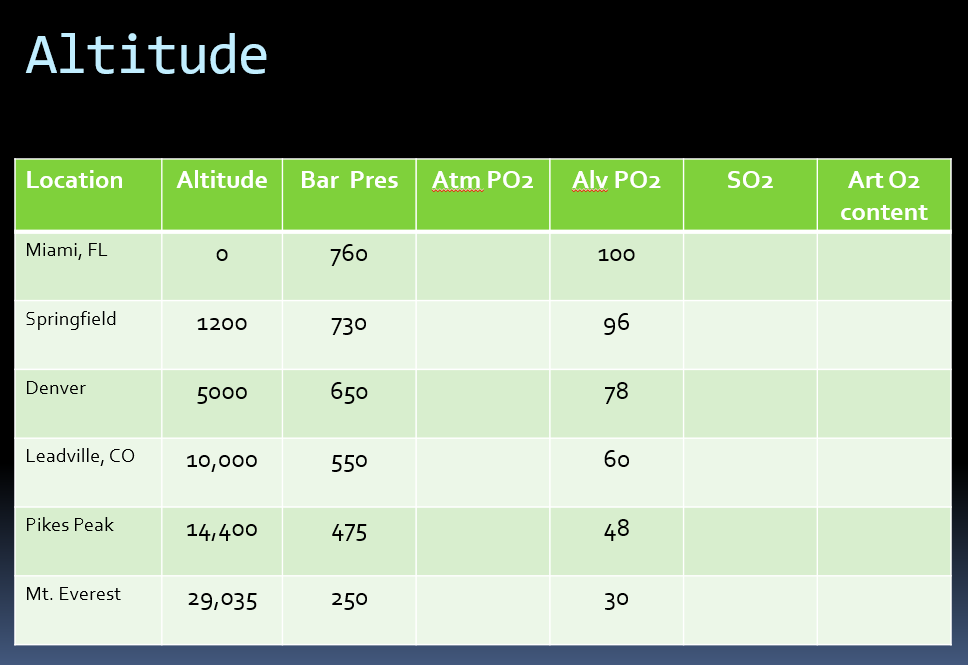The width and height of the screenshot is (968, 665).
Task: Select the Denver row label
Action: click(x=56, y=389)
